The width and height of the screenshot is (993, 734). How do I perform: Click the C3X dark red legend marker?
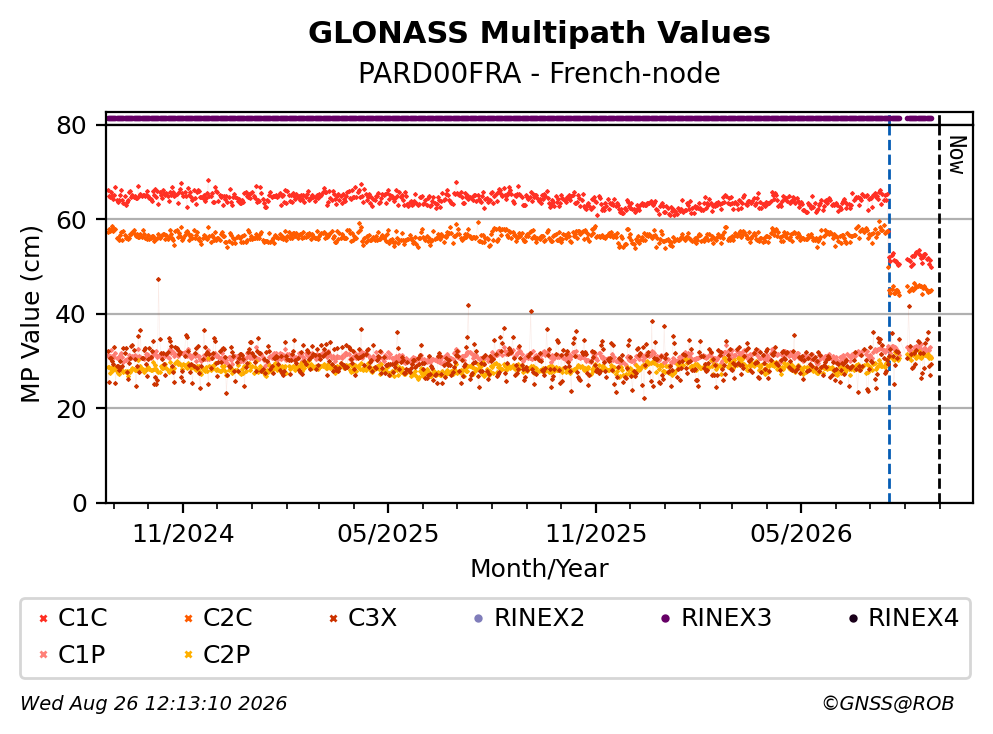coord(334,618)
